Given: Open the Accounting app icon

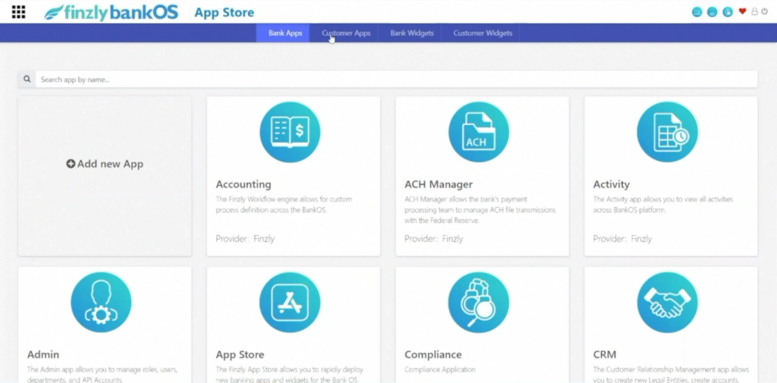Looking at the screenshot, I should point(290,132).
